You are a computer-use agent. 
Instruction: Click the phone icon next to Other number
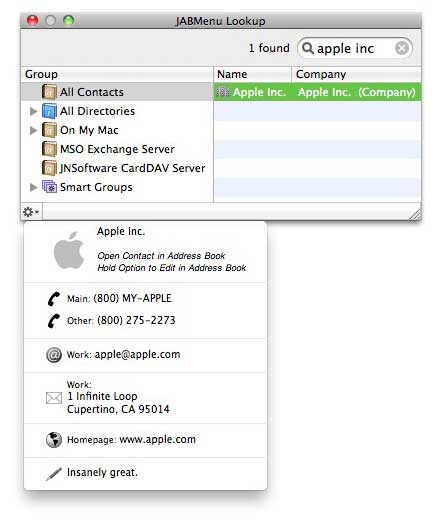pos(53,321)
